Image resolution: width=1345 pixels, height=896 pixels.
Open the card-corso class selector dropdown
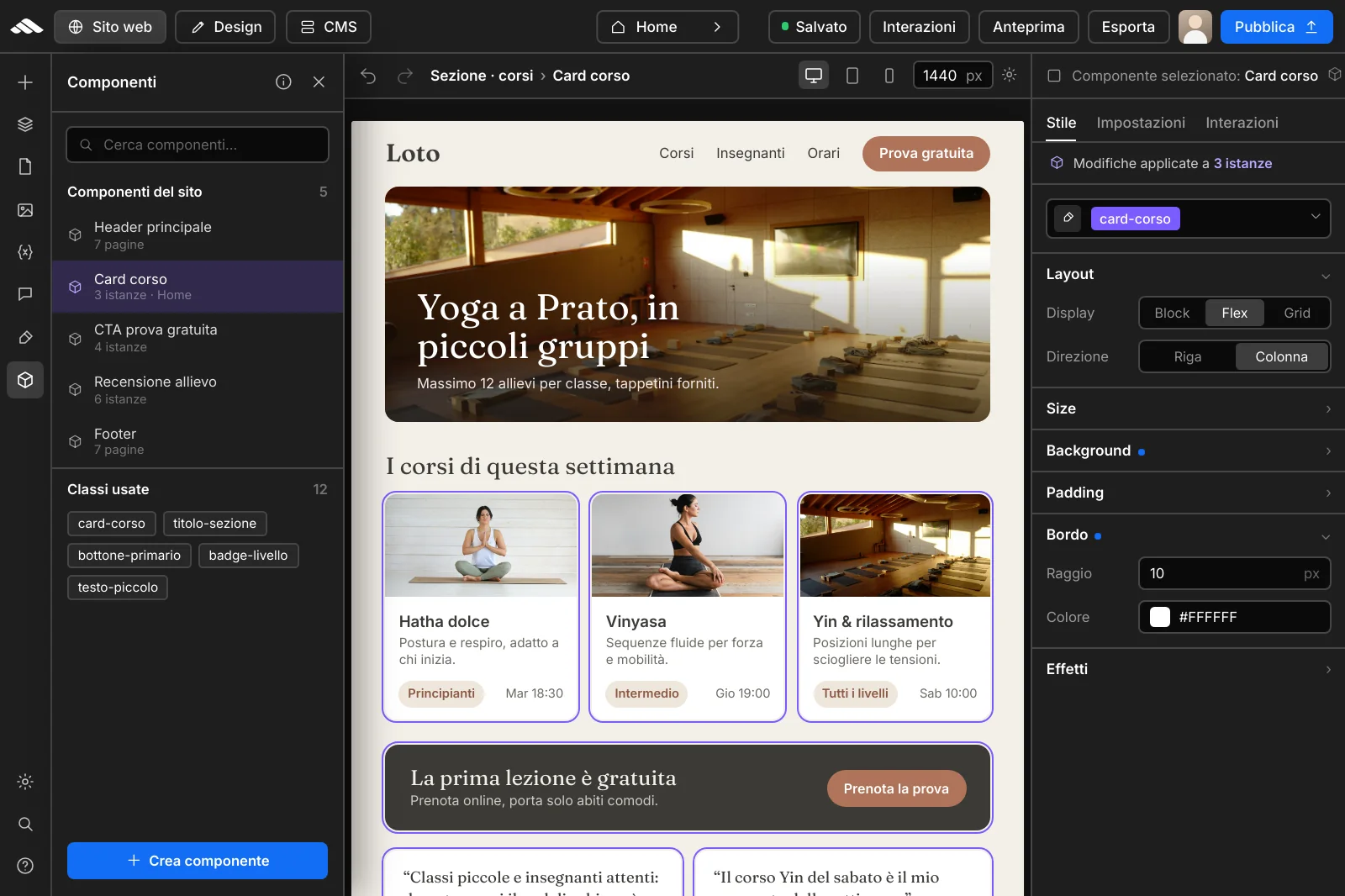(x=1189, y=219)
